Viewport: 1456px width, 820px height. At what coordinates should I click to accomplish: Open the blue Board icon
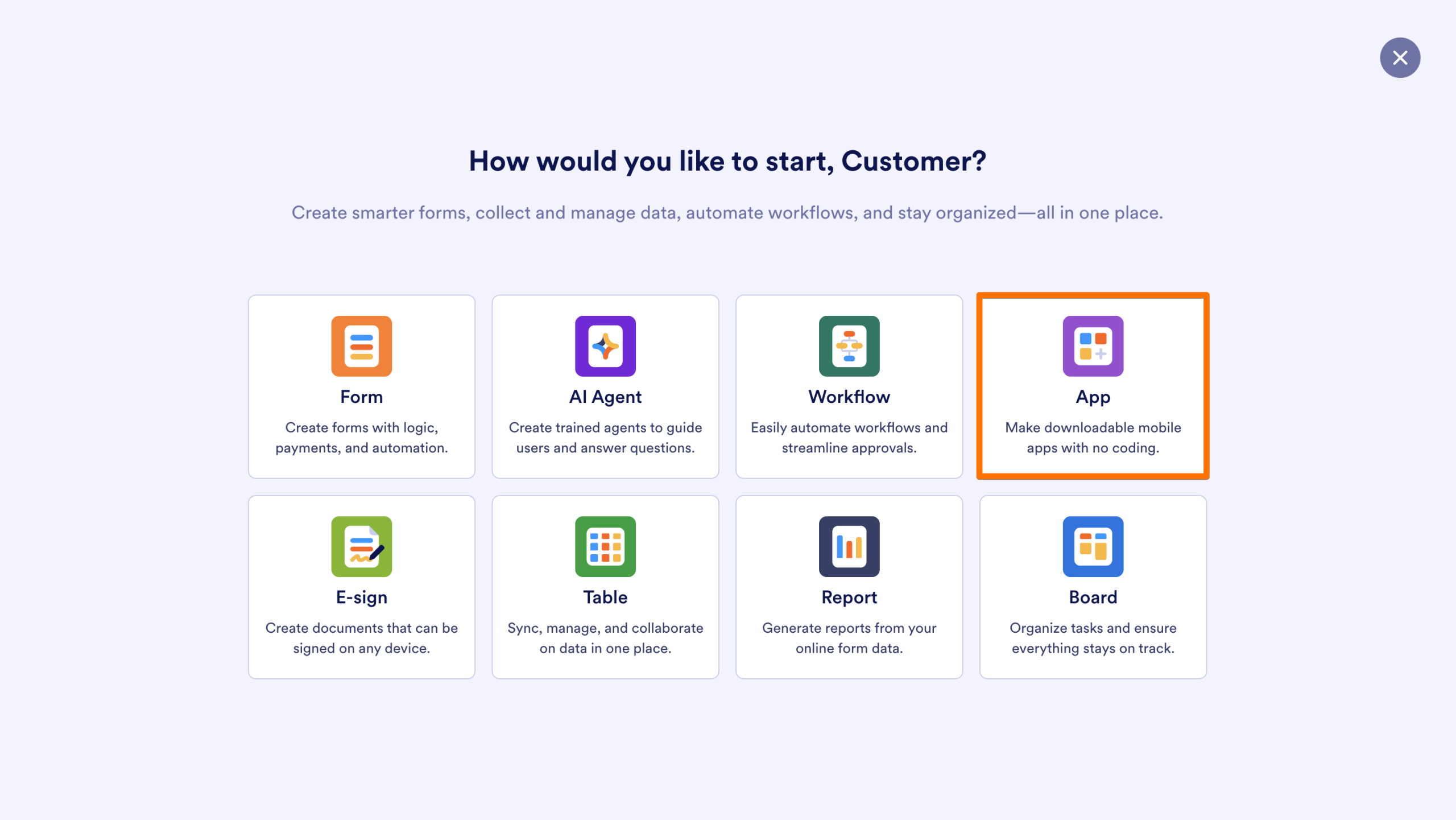pos(1093,546)
